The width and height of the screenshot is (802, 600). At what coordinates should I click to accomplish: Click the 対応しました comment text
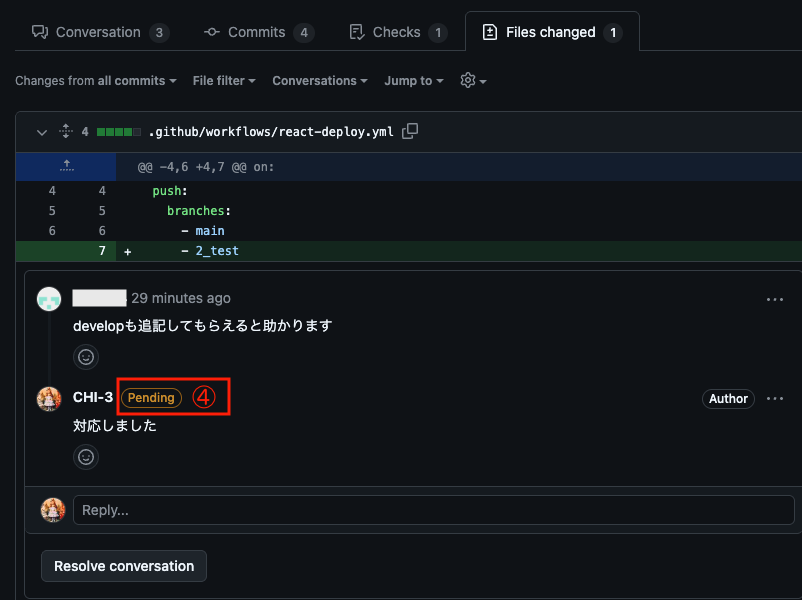pyautogui.click(x=115, y=426)
